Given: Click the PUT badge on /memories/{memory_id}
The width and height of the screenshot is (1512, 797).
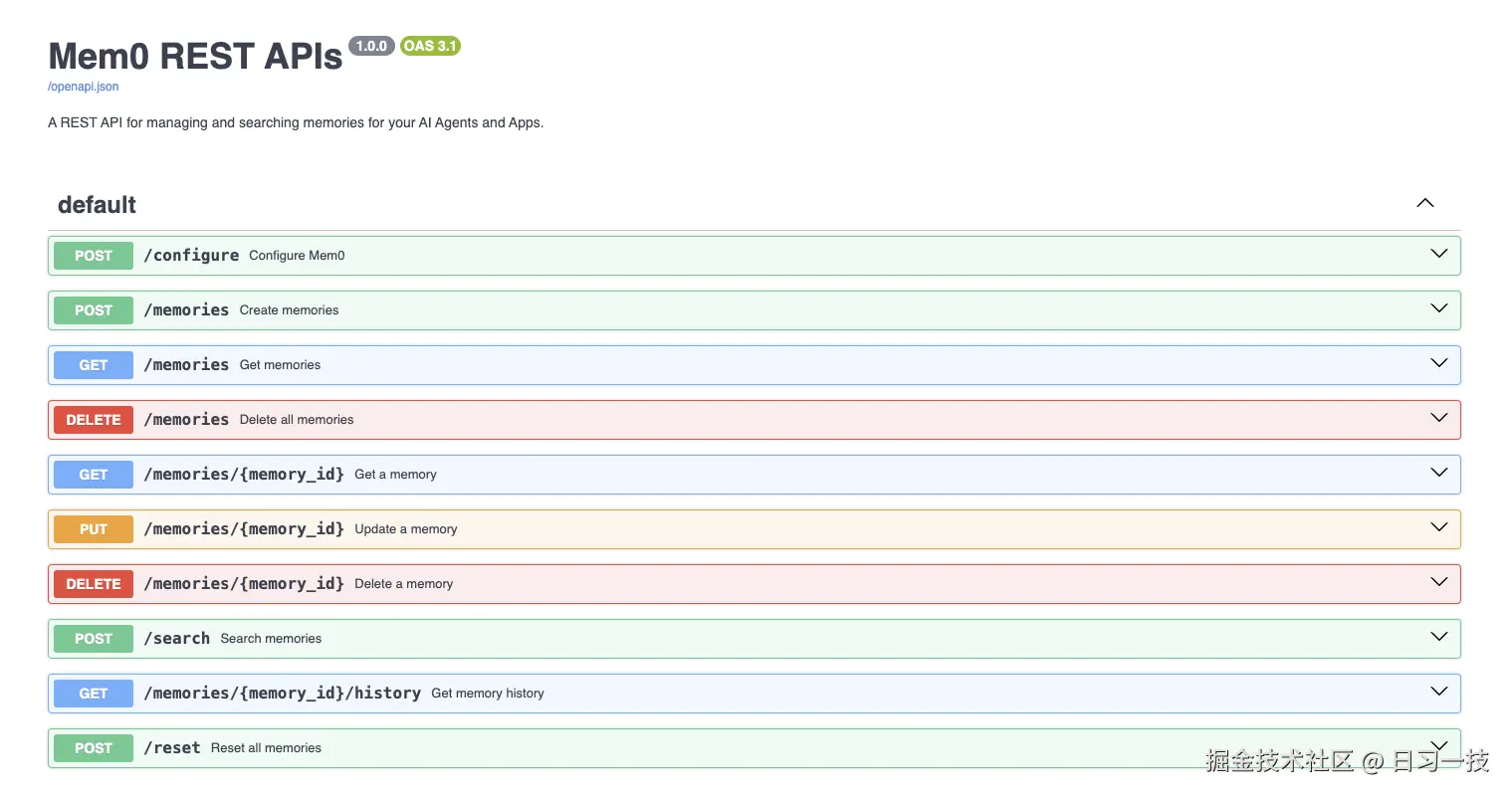Looking at the screenshot, I should (93, 528).
